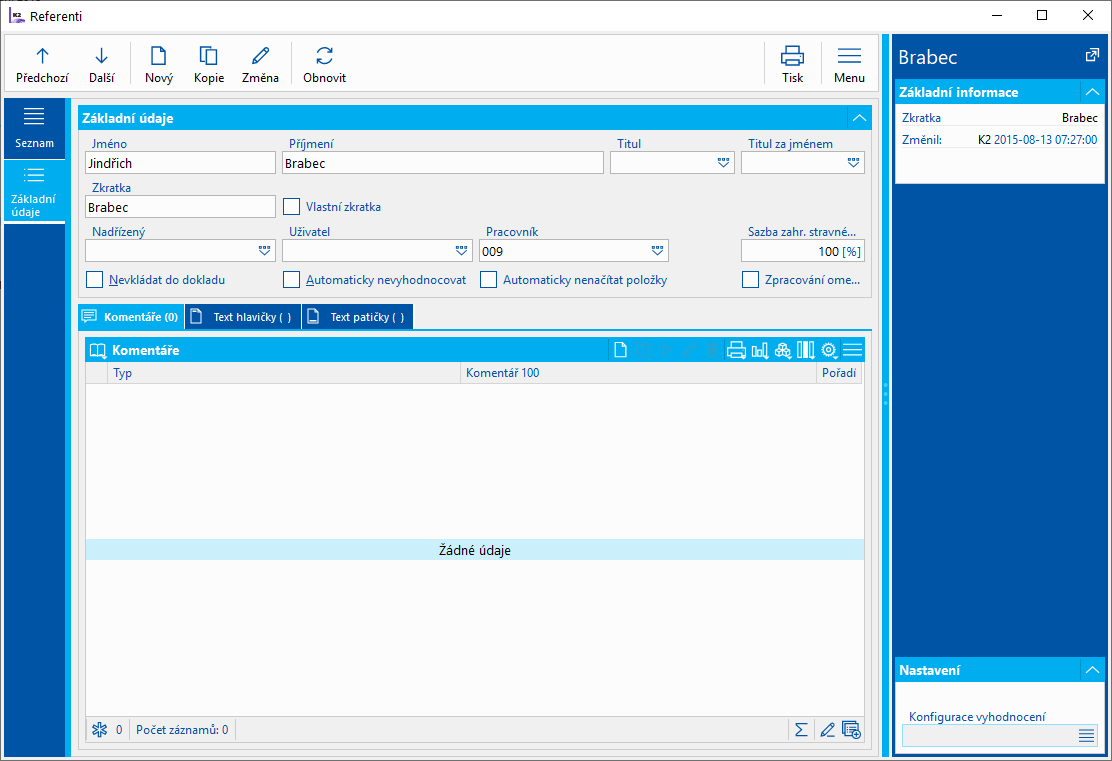1112x761 pixels.
Task: Switch to Komentáře (0) tab
Action: (131, 317)
